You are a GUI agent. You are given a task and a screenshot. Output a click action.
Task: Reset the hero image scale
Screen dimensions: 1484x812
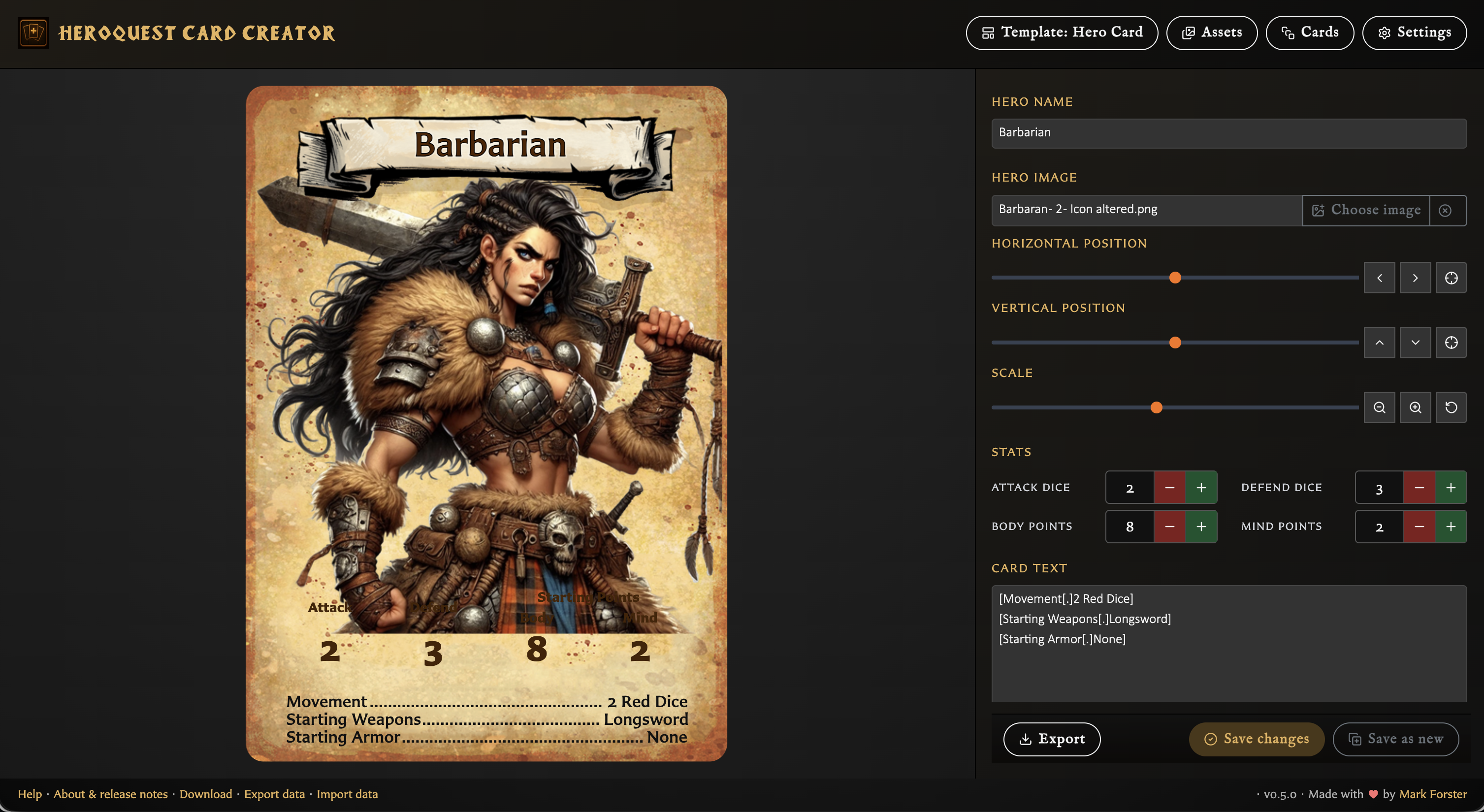click(x=1451, y=408)
